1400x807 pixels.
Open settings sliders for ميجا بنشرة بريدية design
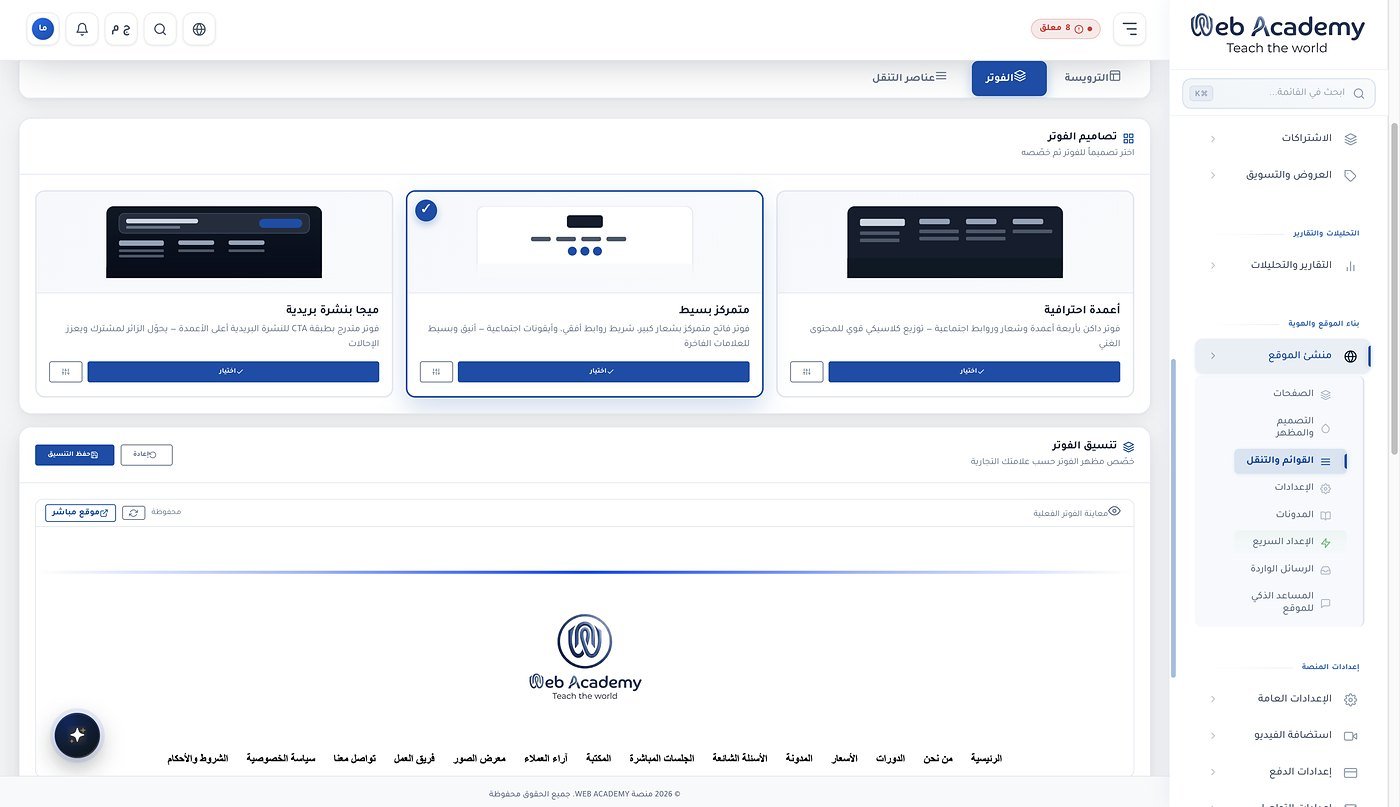[65, 371]
